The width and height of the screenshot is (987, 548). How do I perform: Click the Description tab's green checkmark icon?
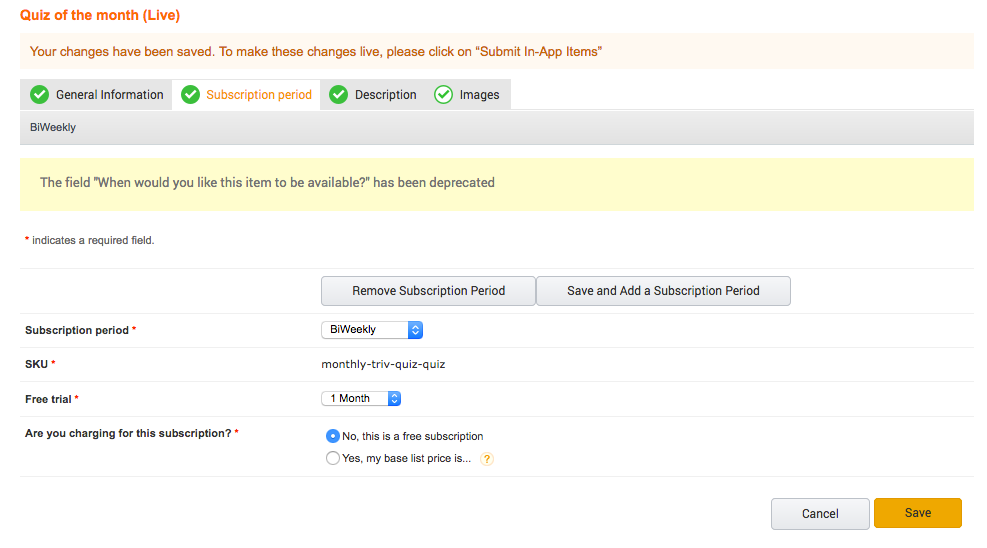coord(338,95)
